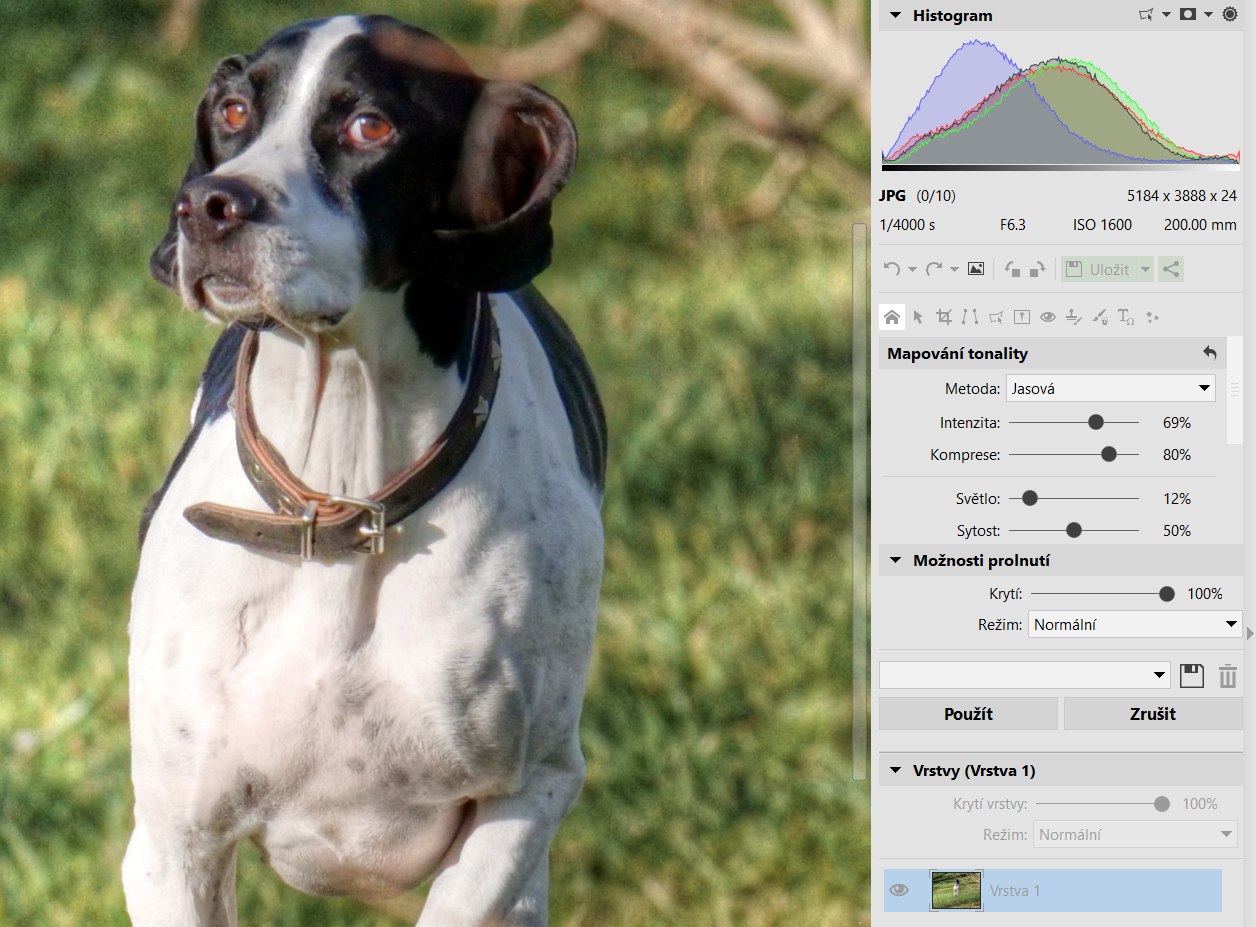
Task: Click the 1/4000 s shutter speed text
Action: 908,225
